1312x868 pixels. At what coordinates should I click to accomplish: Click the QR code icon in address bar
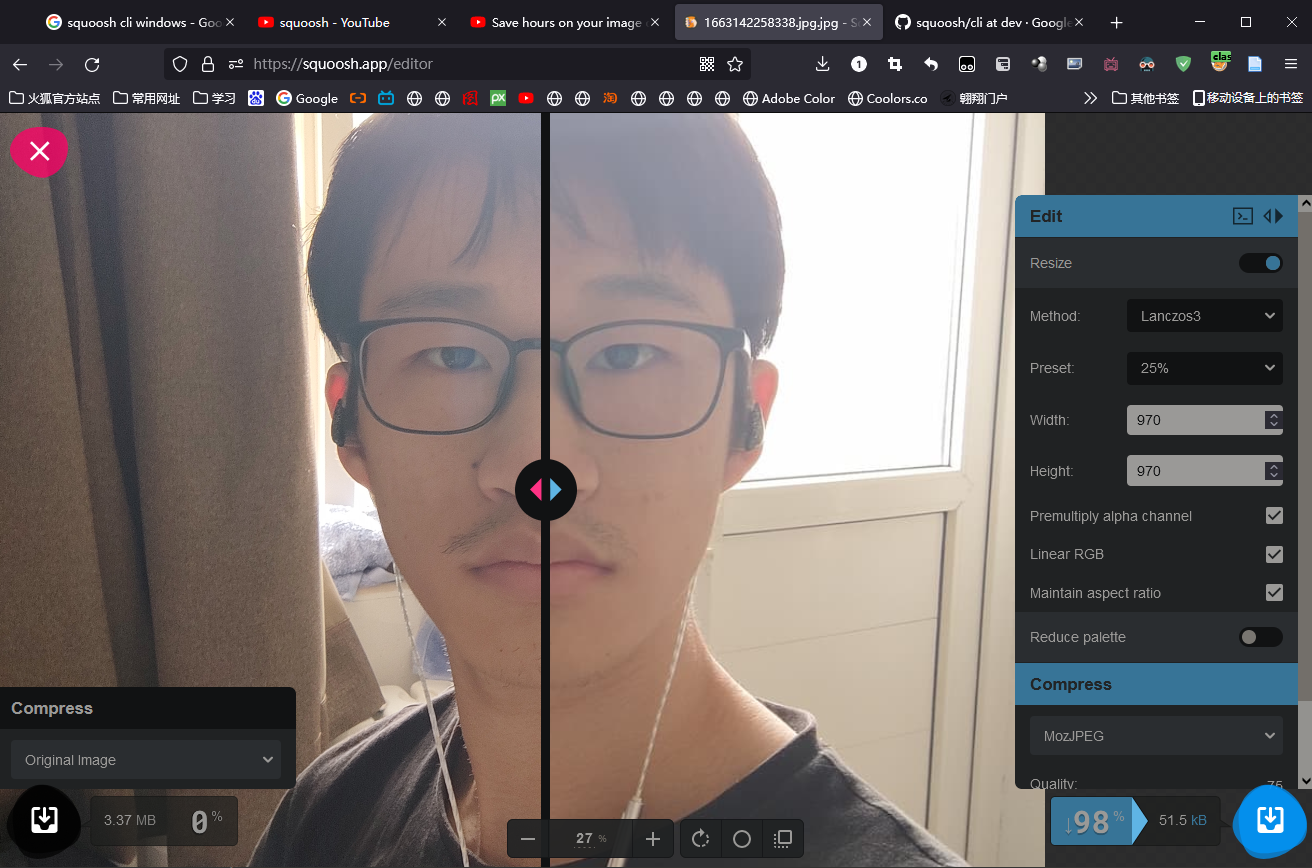(707, 64)
